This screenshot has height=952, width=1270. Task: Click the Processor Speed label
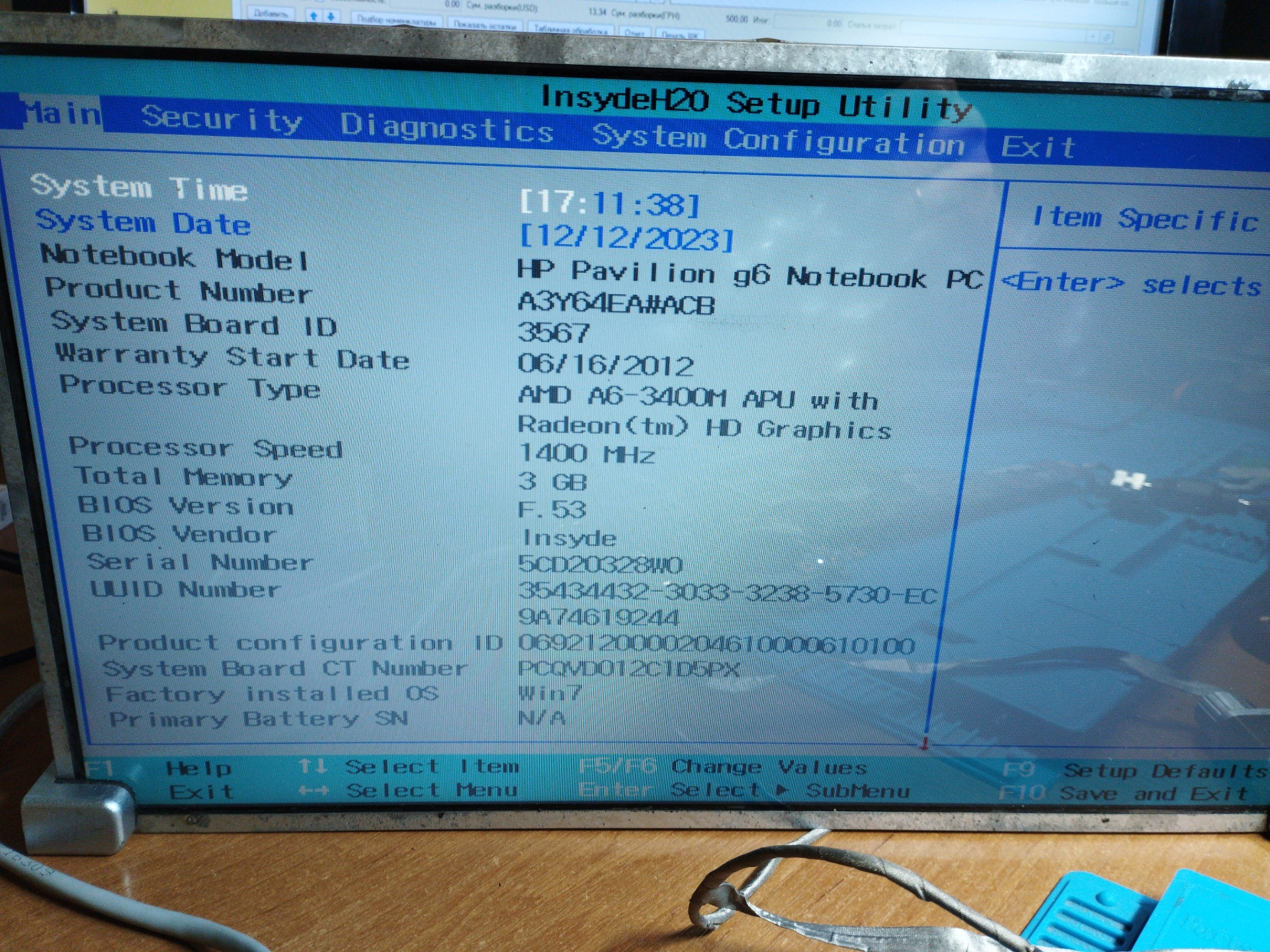click(206, 448)
